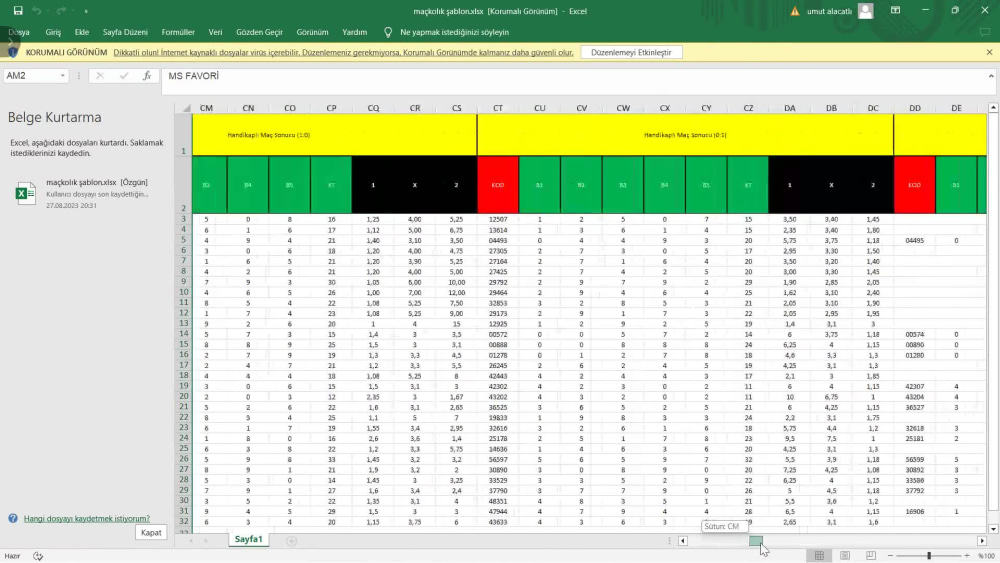Click cell with value 04495
Viewport: 1000px width, 563px height.
coord(915,240)
